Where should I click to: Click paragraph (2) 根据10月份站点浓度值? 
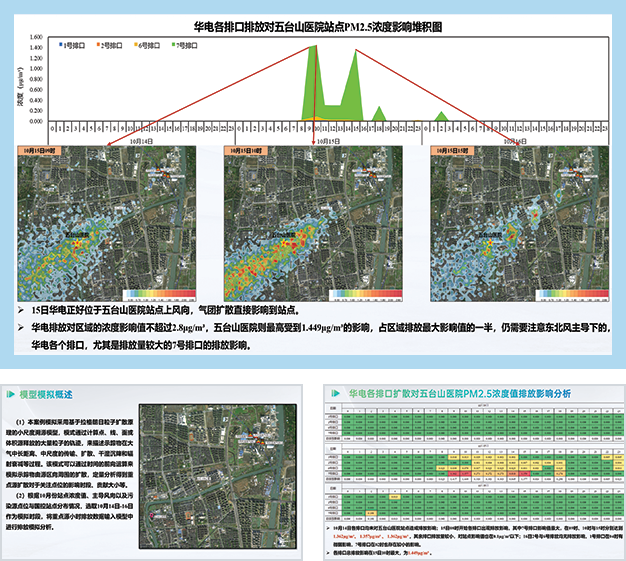click(69, 511)
